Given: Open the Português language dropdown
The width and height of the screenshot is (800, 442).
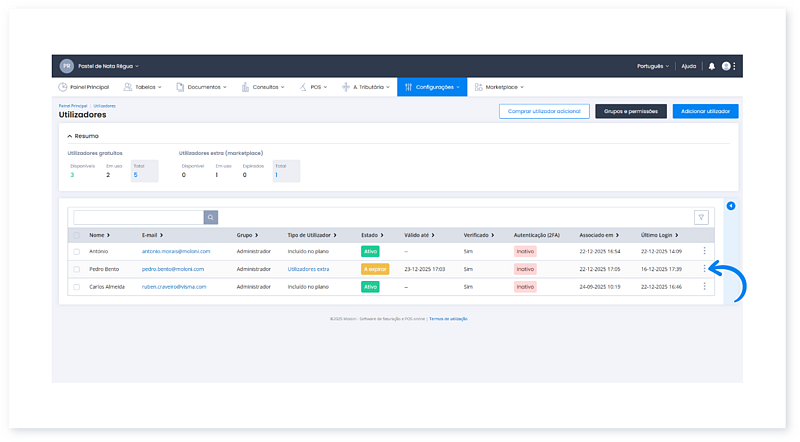Looking at the screenshot, I should tap(653, 66).
